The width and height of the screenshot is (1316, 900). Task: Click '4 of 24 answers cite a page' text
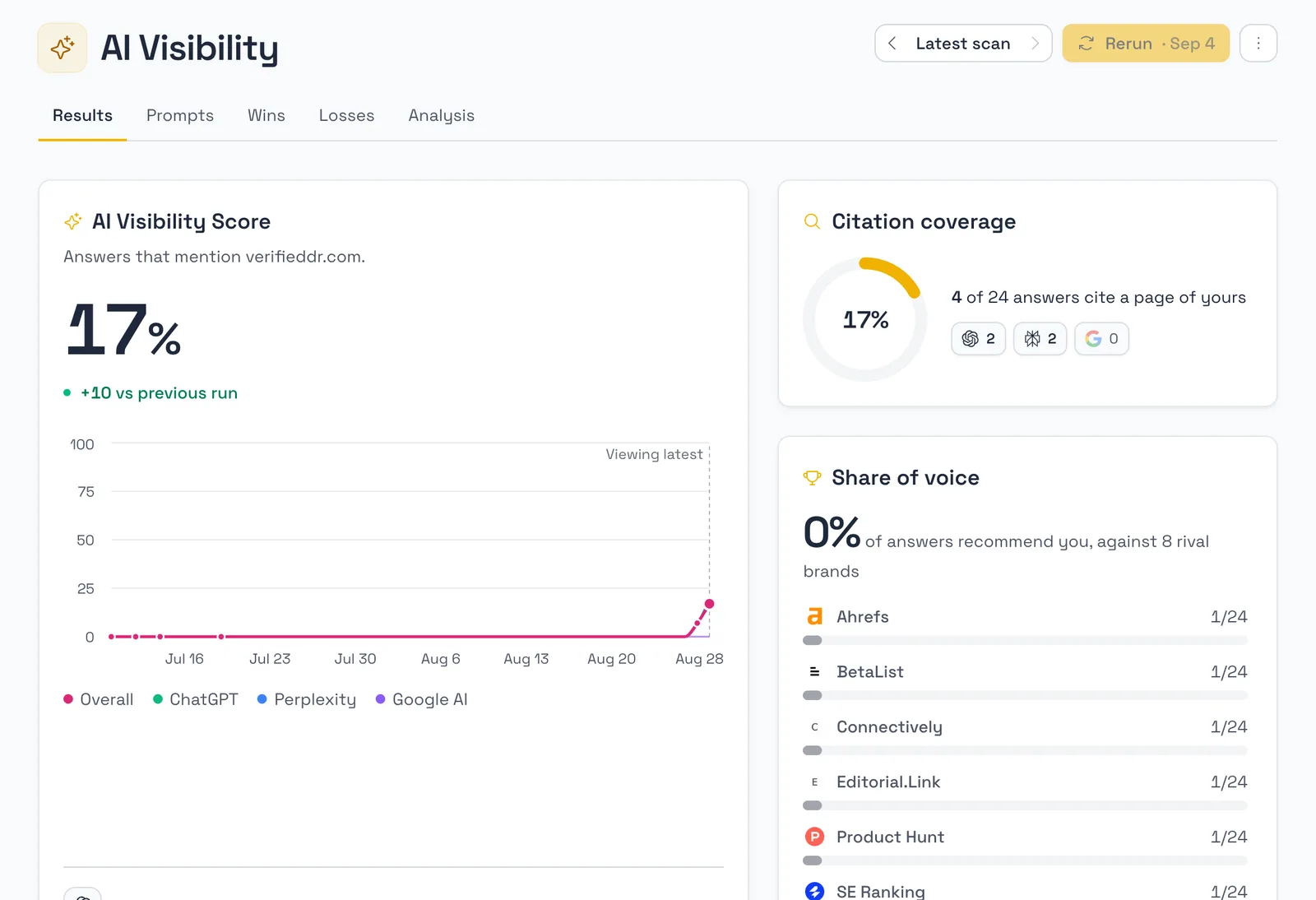click(1099, 297)
